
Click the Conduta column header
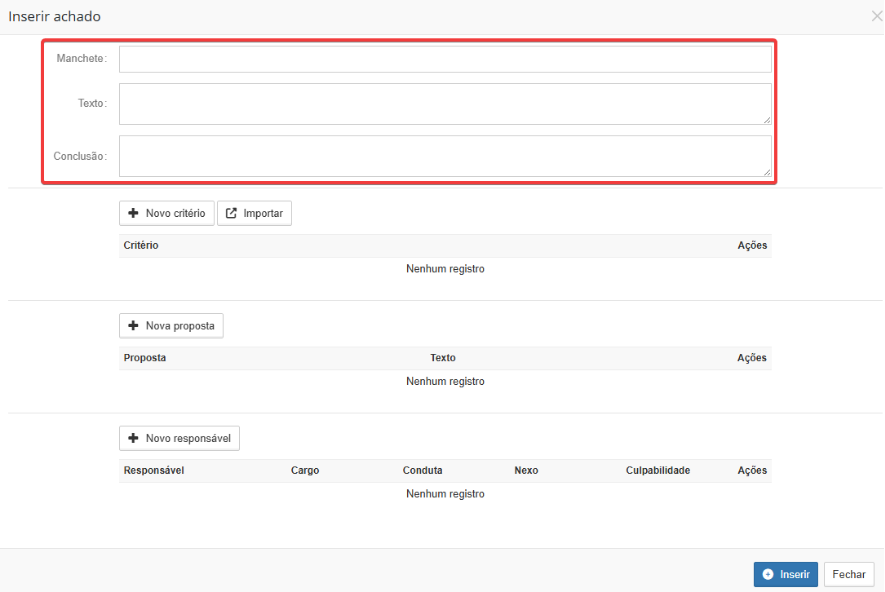point(422,470)
